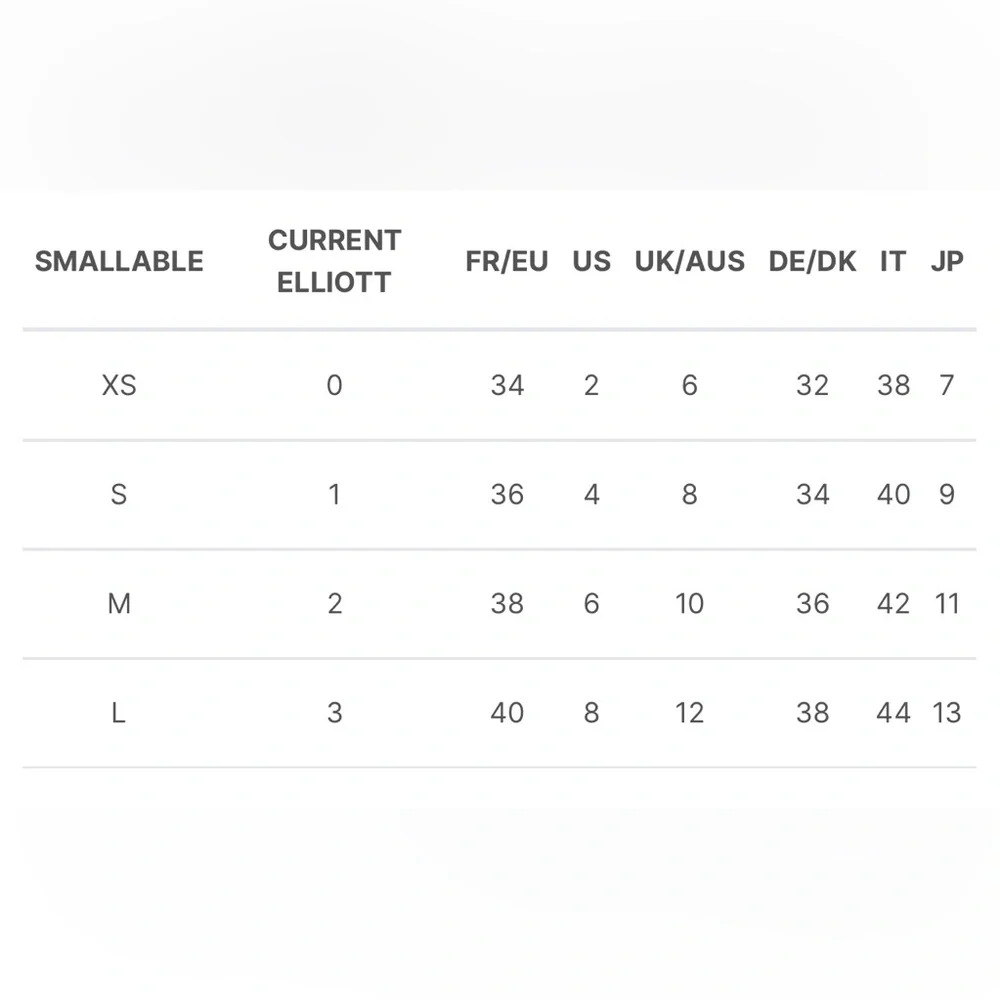Screen dimensions: 1000x1000
Task: Click Current Elliott size 0 cell
Action: 334,385
